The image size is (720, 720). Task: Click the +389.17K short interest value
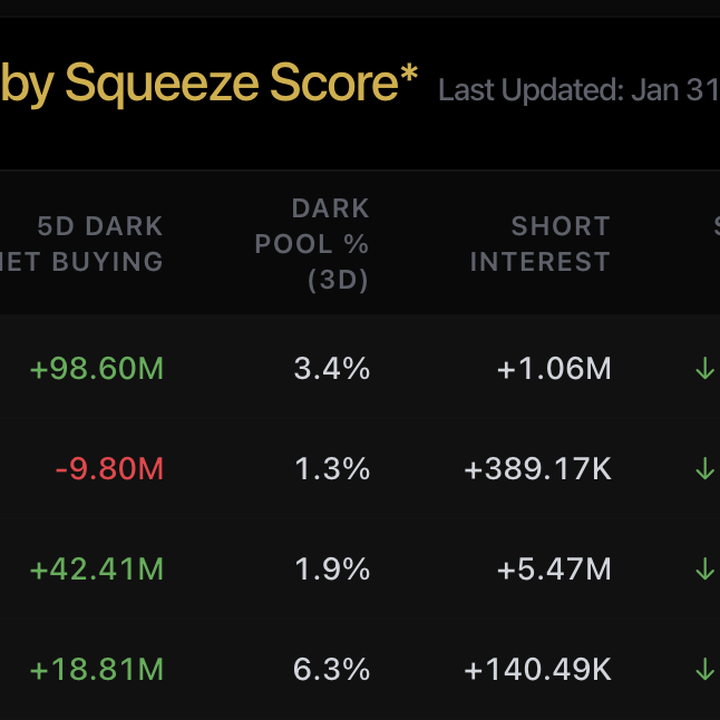click(538, 469)
